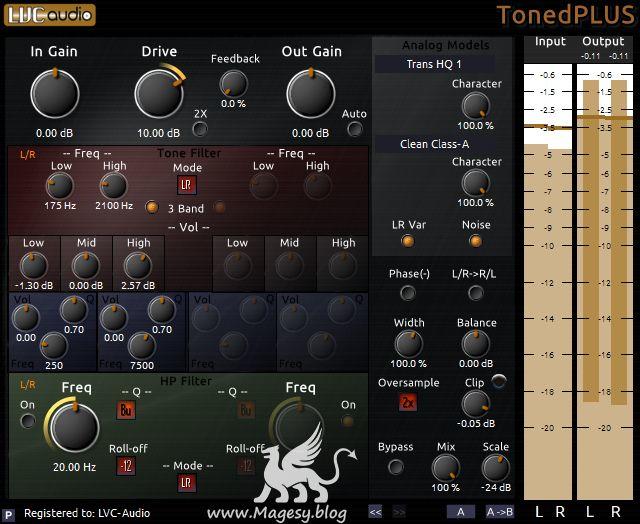Toggle the HP Filter L/R link label
Viewport: 640px width, 524px height.
28,385
